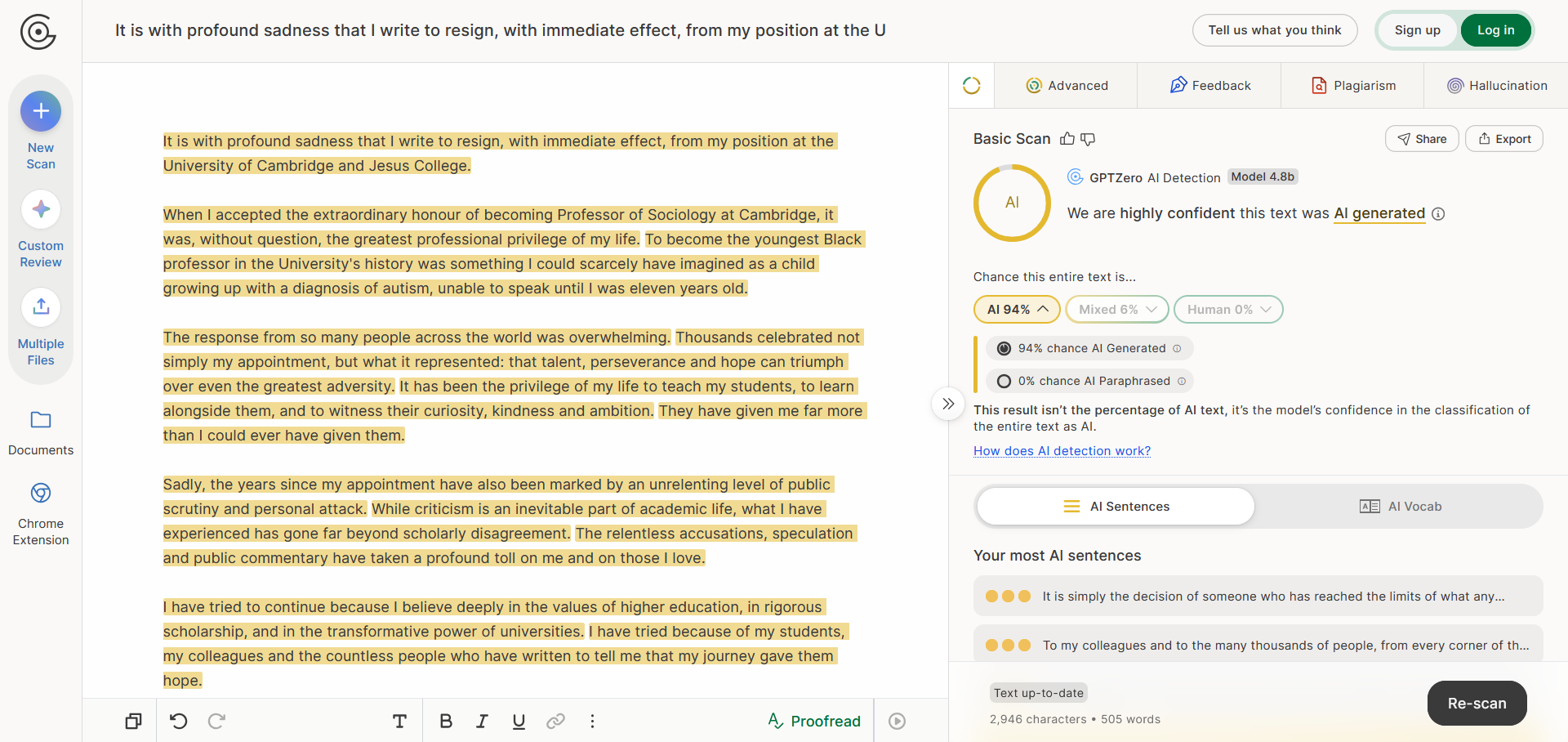Select 0% chance AI Paraphrased option
1568x742 pixels.
pyautogui.click(x=1089, y=381)
